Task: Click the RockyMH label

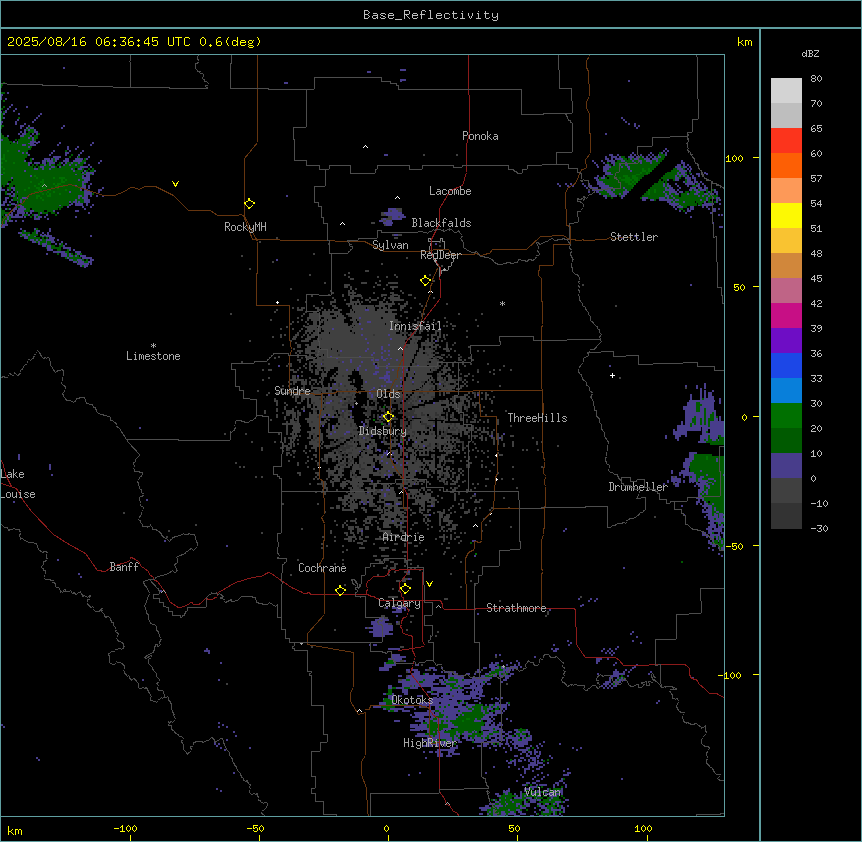Action: 245,227
